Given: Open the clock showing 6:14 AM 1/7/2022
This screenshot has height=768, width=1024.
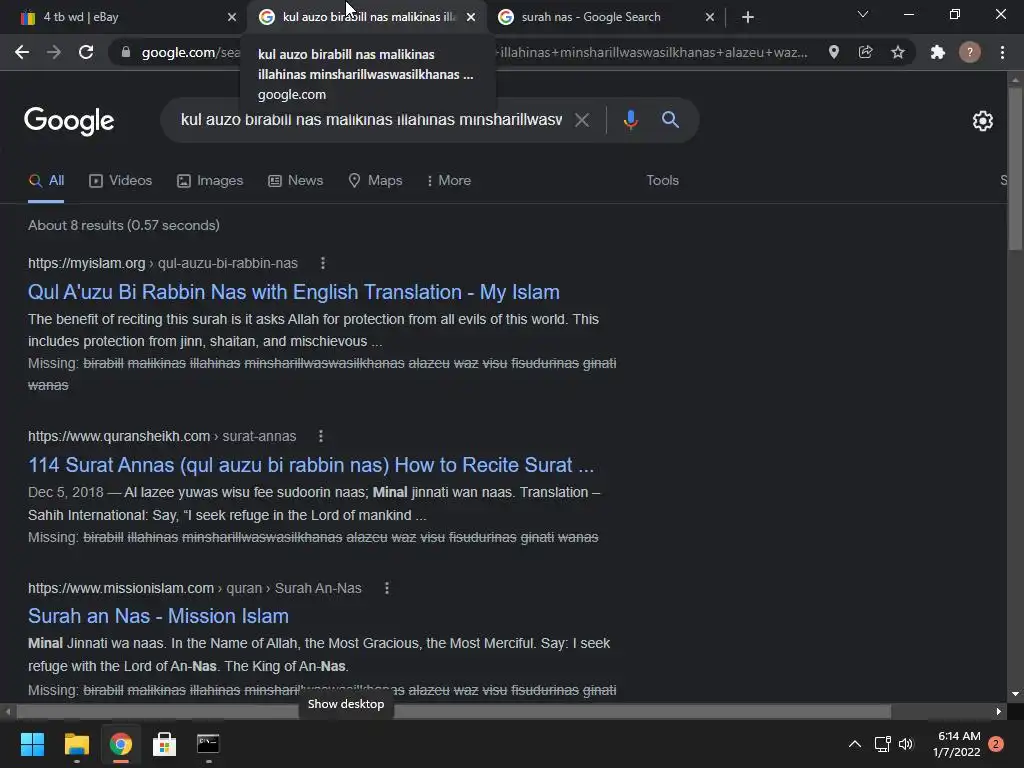Looking at the screenshot, I should pyautogui.click(x=957, y=744).
